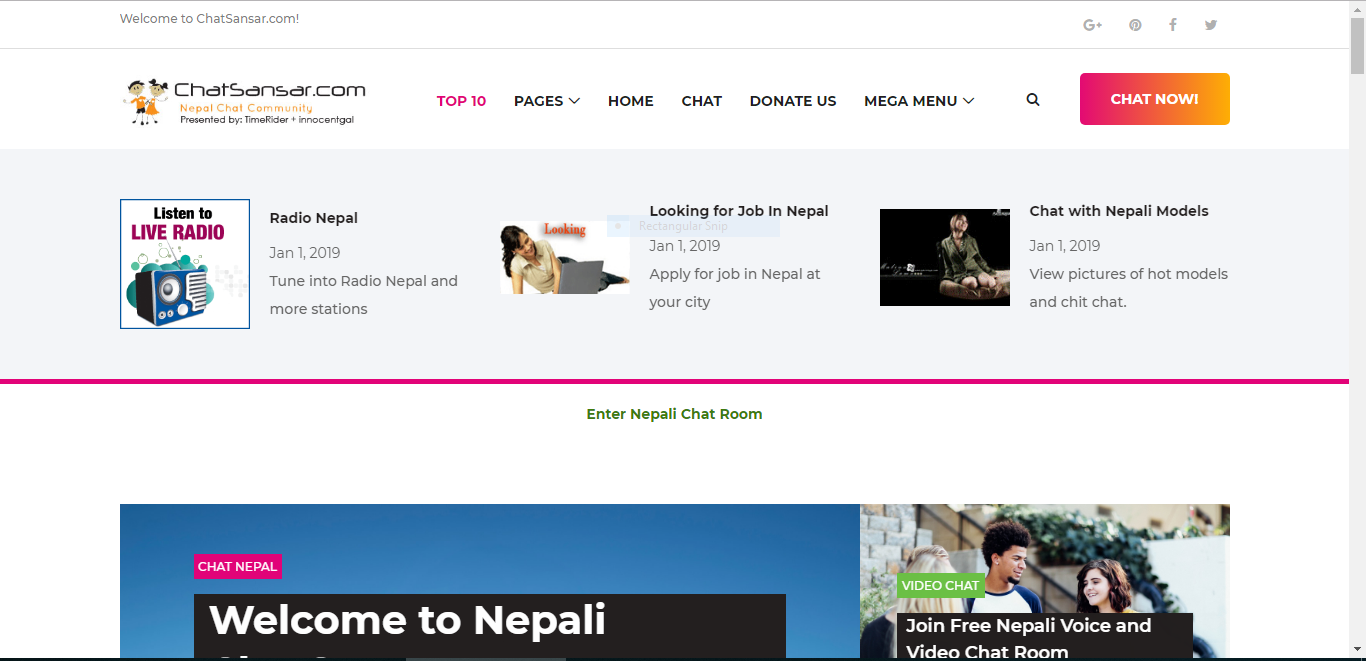Open the Google+ social icon
The width and height of the screenshot is (1366, 661).
tap(1093, 24)
